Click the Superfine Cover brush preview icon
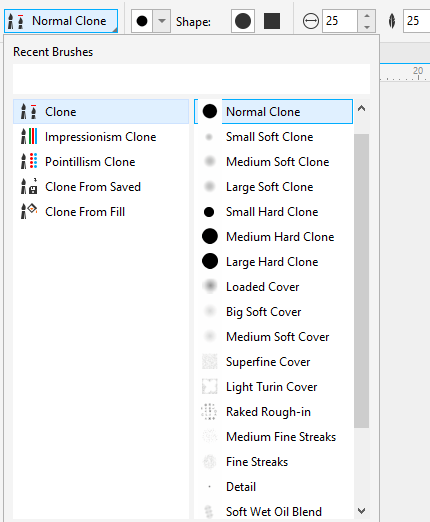This screenshot has width=430, height=522. tap(210, 361)
